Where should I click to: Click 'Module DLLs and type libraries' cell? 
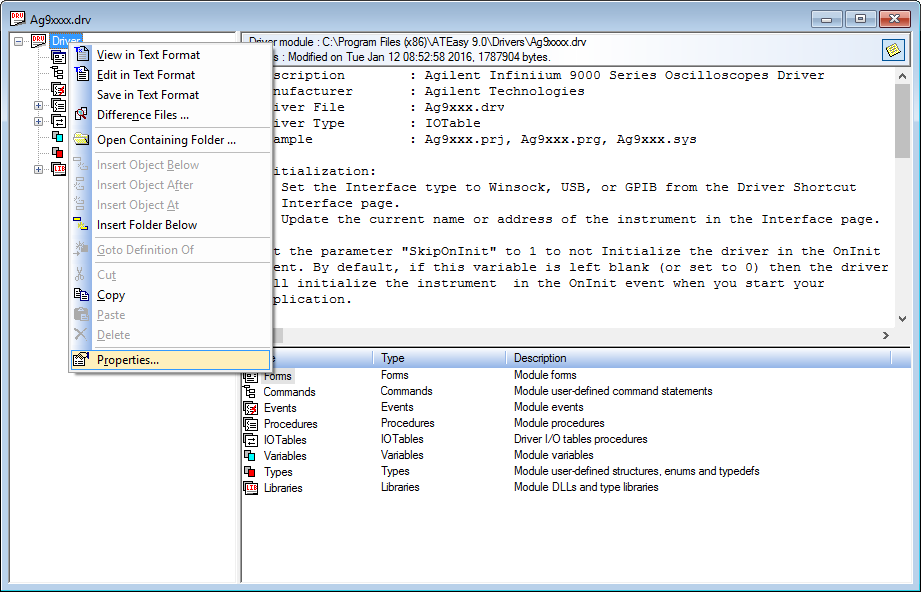586,487
